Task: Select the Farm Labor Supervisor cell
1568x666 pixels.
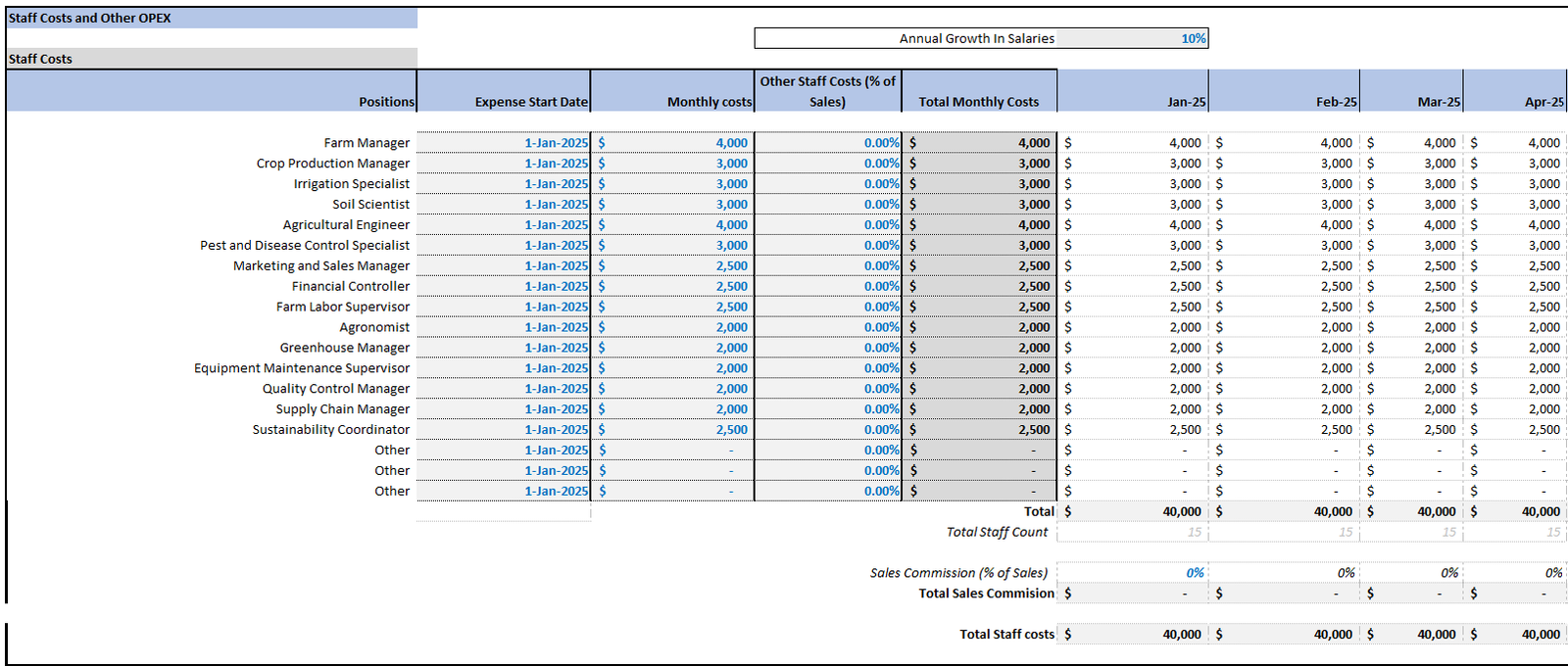Action: 343,308
